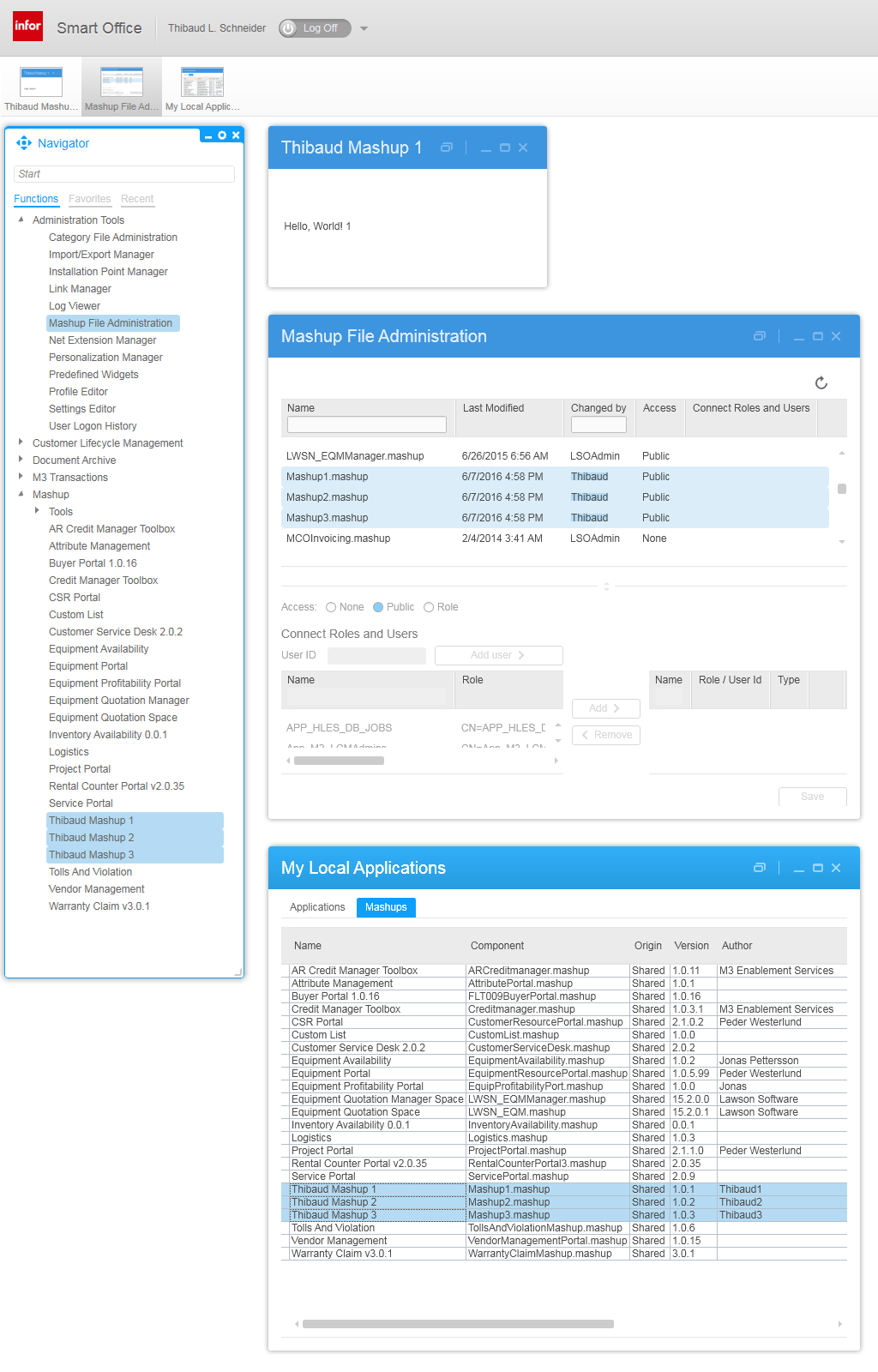
Task: Open Navigator settings gear icon
Action: click(222, 135)
